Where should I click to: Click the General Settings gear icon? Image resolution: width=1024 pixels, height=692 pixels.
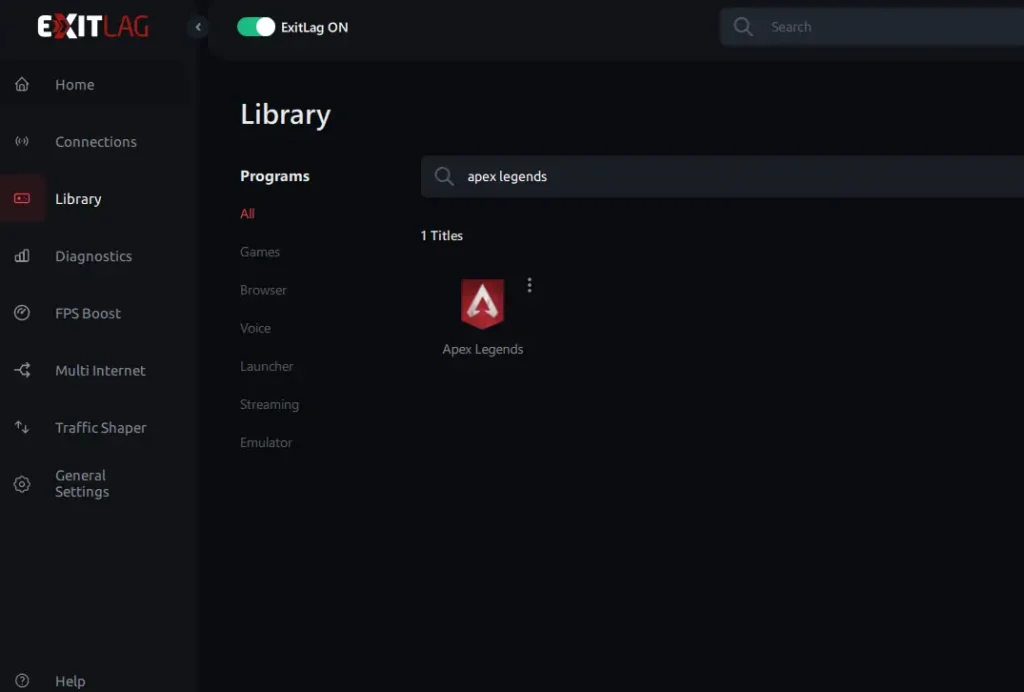[22, 484]
